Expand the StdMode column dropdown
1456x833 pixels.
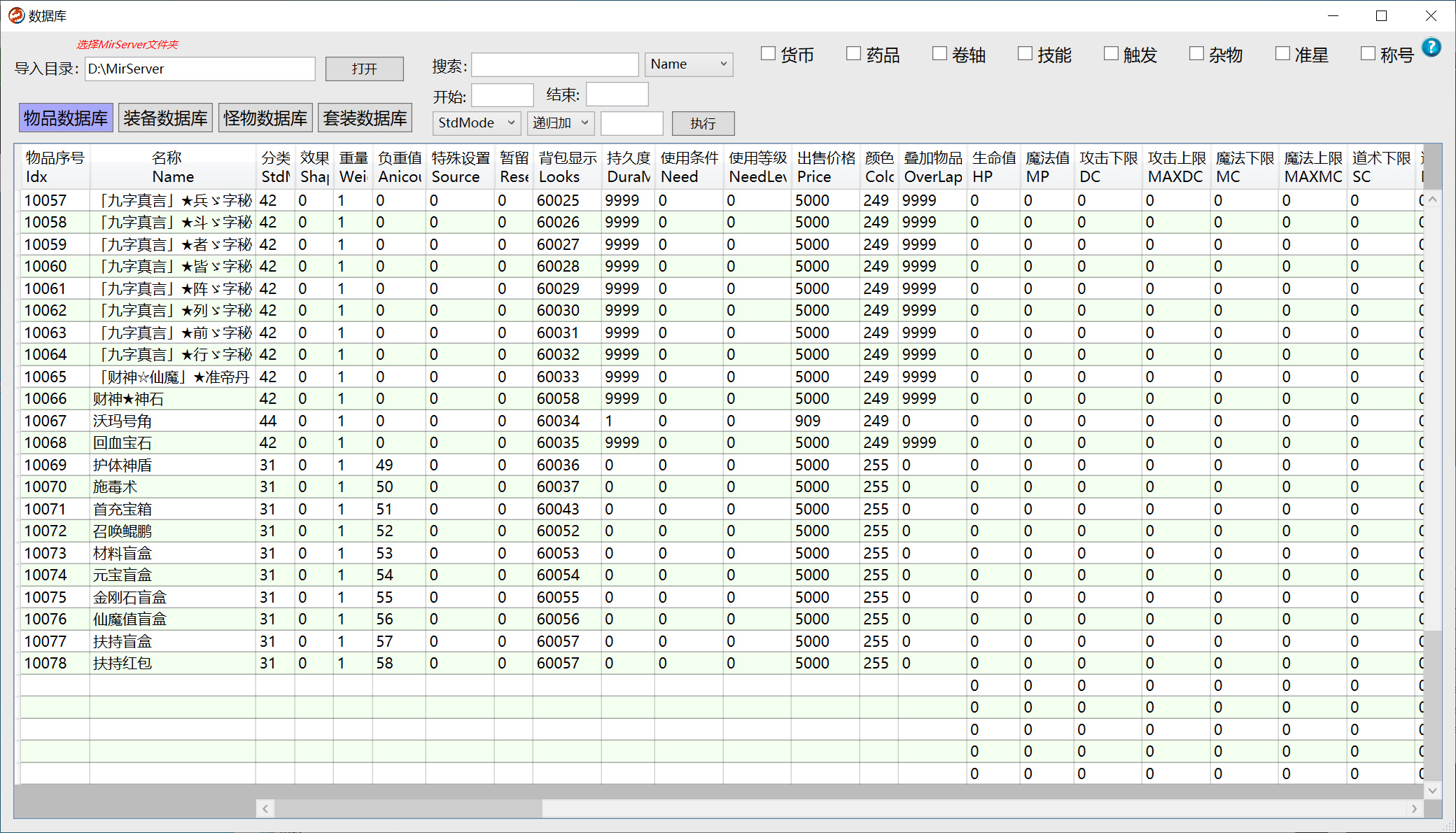point(477,123)
